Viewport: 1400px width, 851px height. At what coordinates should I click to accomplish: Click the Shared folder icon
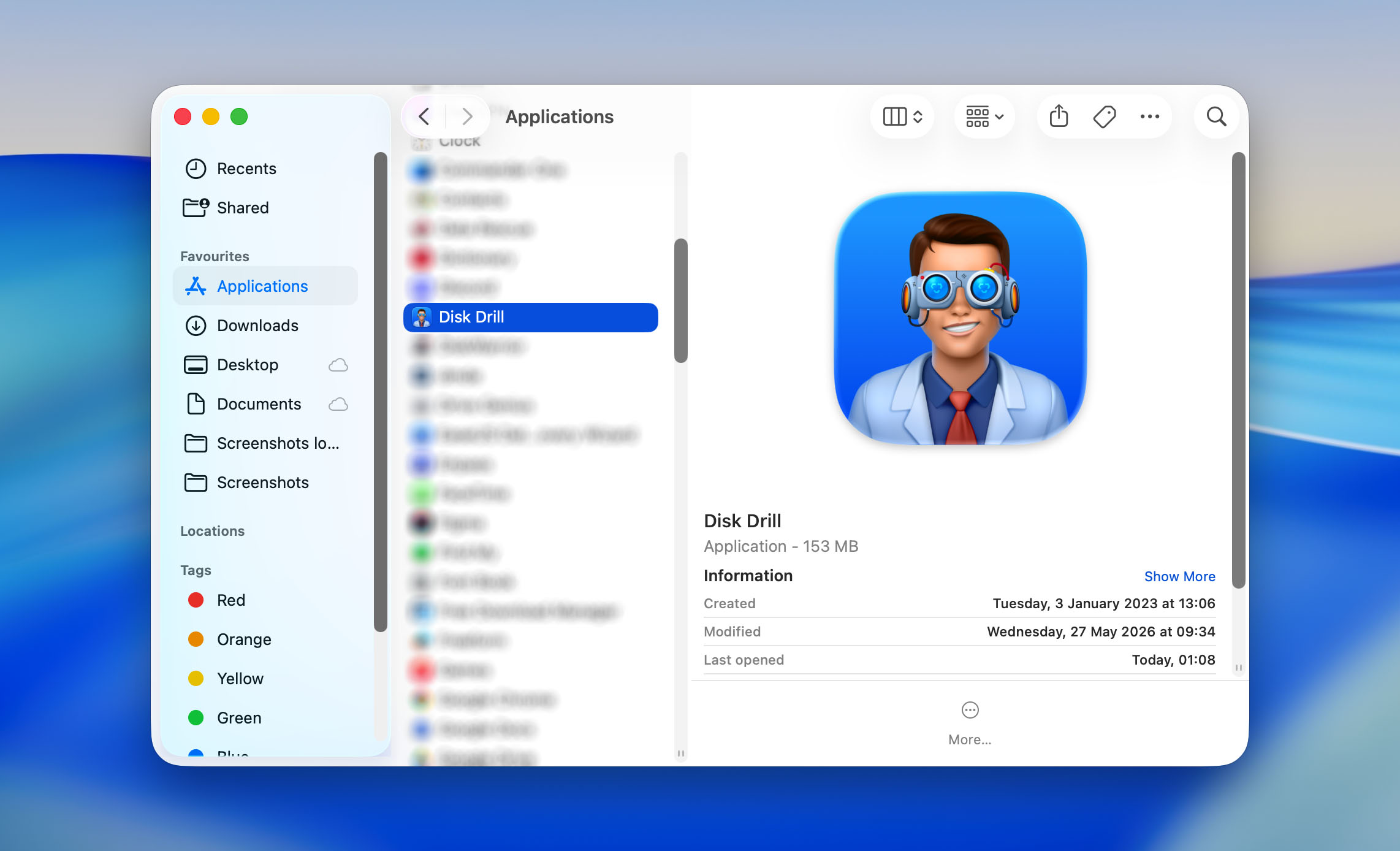(196, 207)
